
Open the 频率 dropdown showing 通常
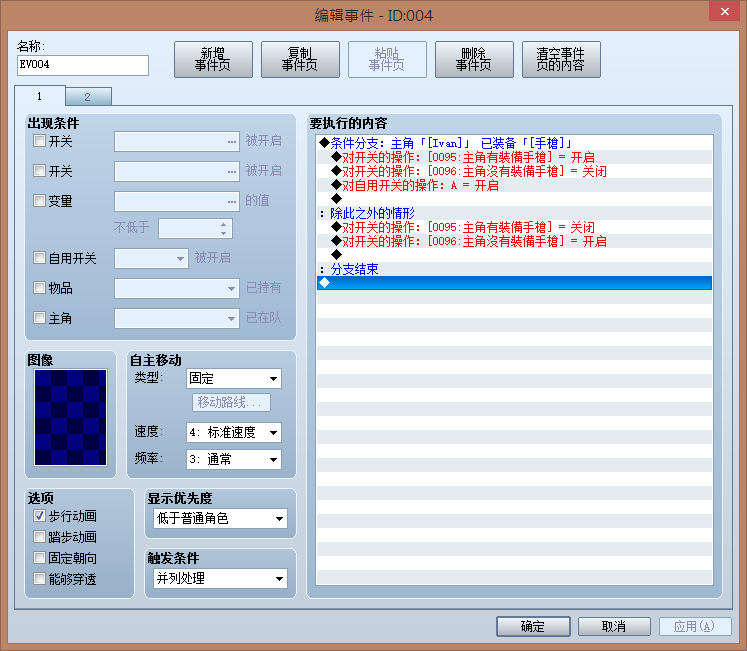coord(234,459)
